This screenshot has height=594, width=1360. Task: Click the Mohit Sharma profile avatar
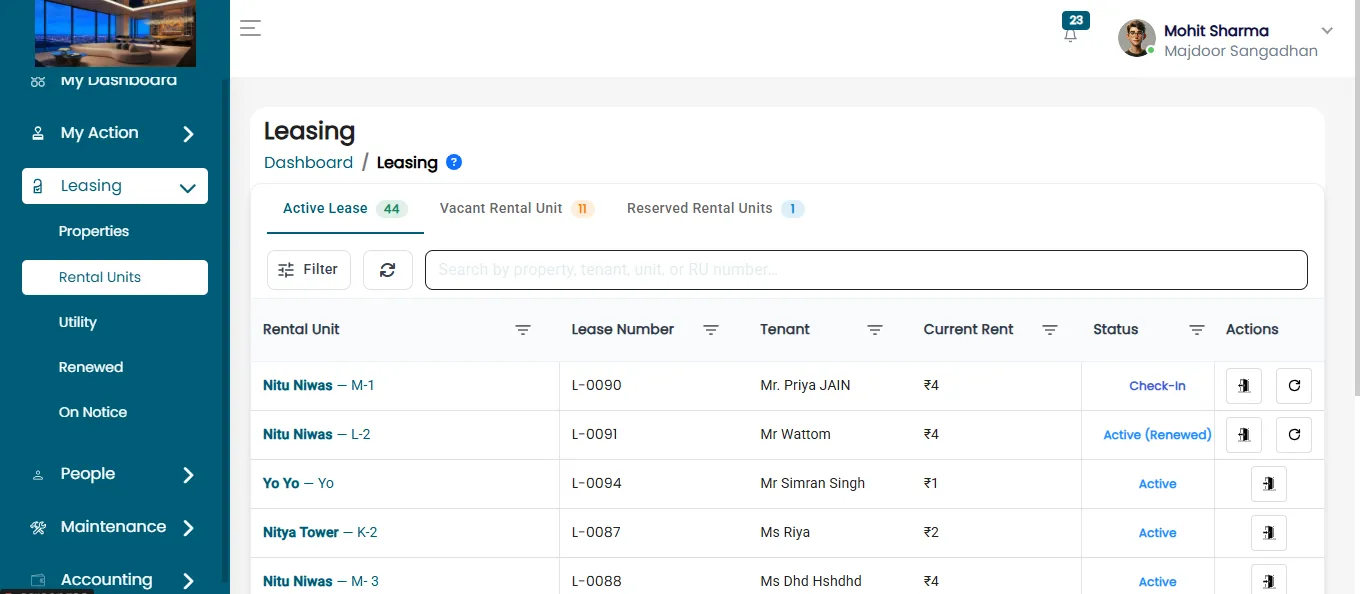(x=1137, y=38)
